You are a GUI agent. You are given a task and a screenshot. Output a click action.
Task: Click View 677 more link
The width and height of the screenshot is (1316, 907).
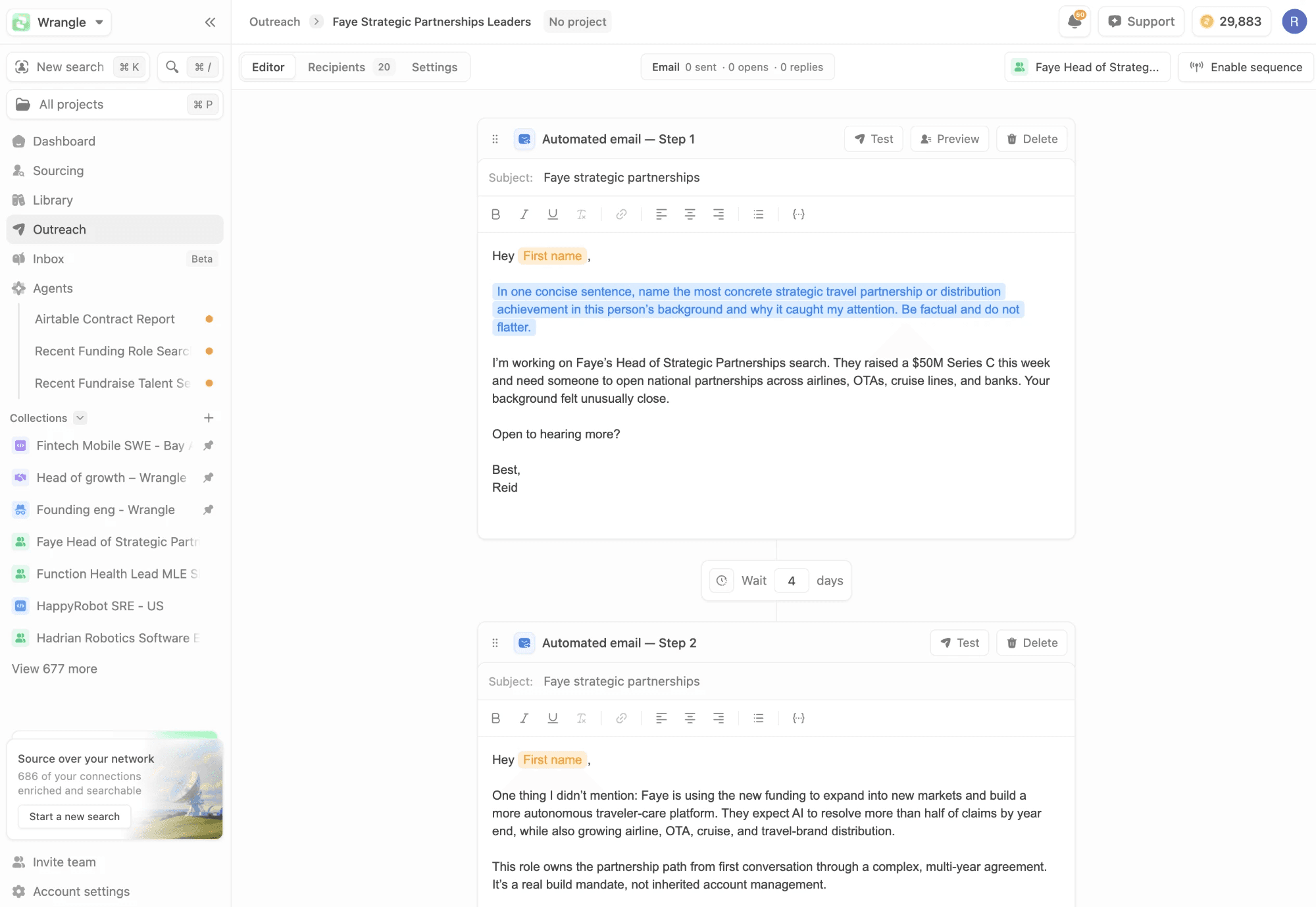coord(55,669)
